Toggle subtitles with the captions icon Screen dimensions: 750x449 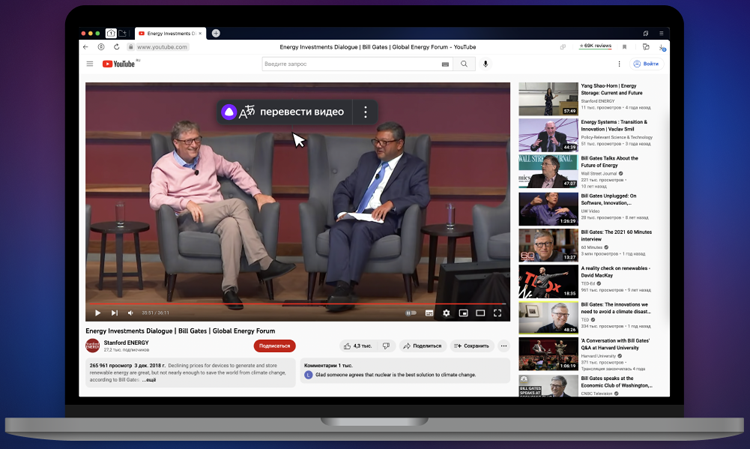tap(429, 313)
